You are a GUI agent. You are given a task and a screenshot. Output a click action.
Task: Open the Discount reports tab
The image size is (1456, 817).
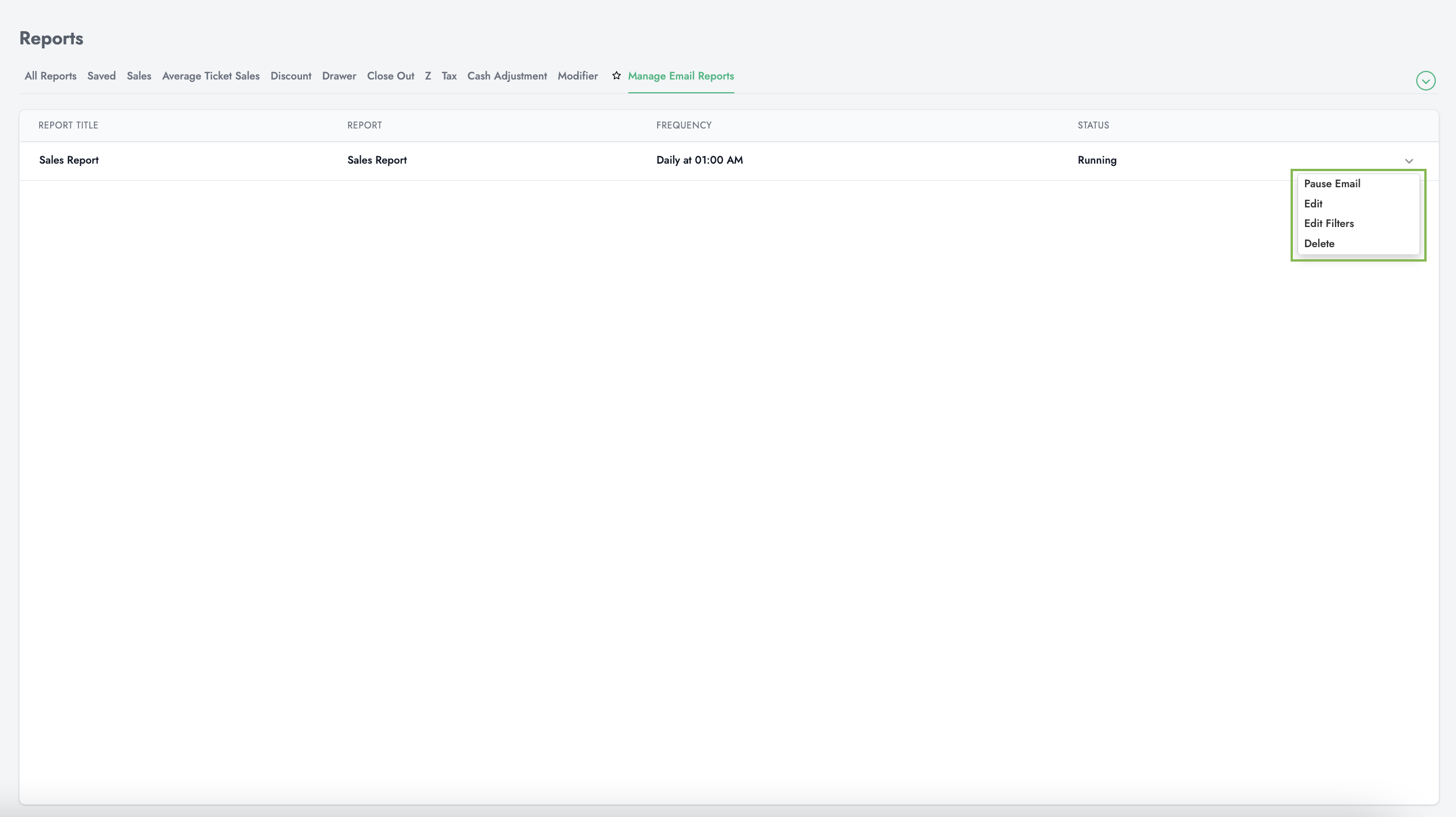click(291, 75)
